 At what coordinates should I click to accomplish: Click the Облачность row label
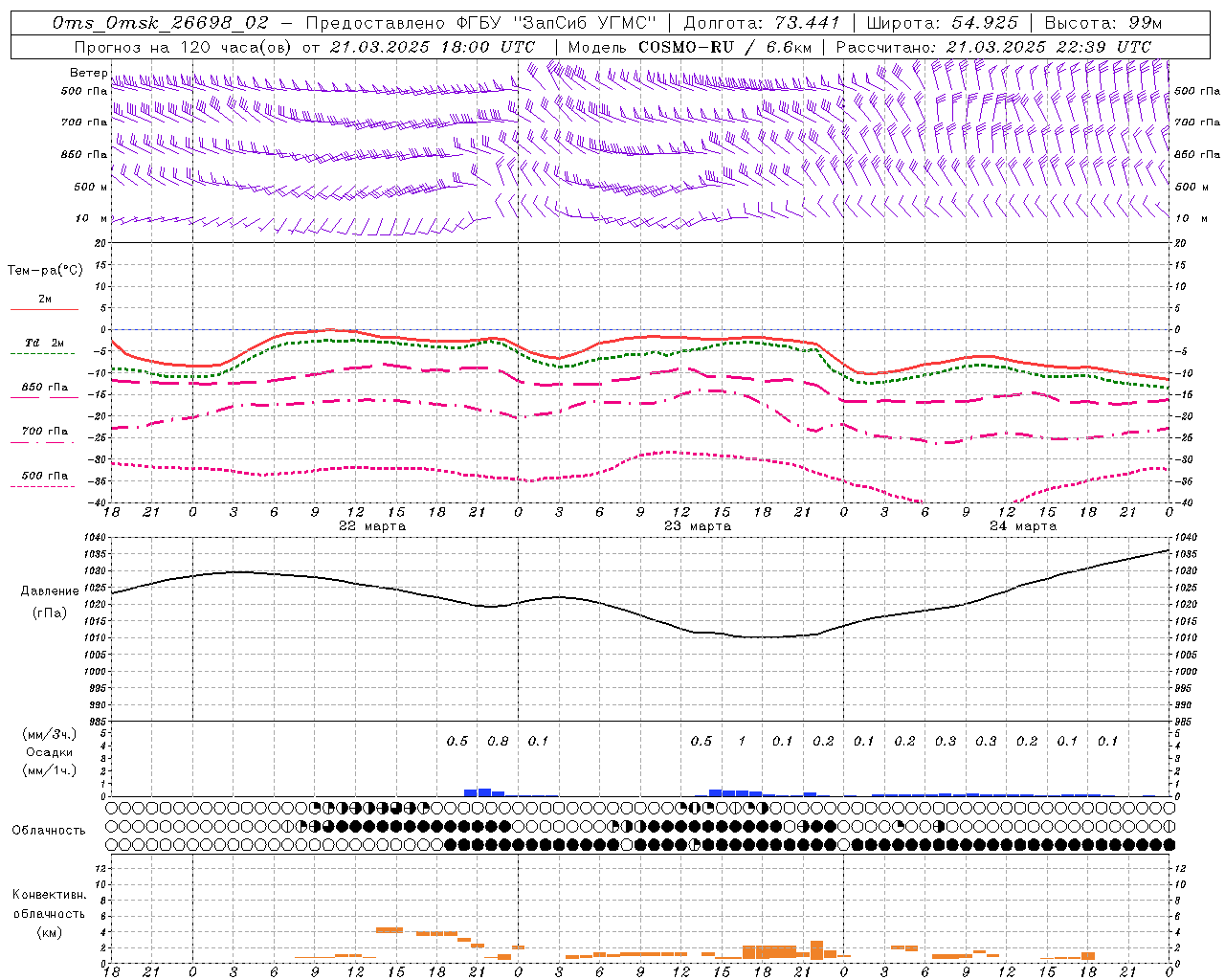[x=49, y=830]
